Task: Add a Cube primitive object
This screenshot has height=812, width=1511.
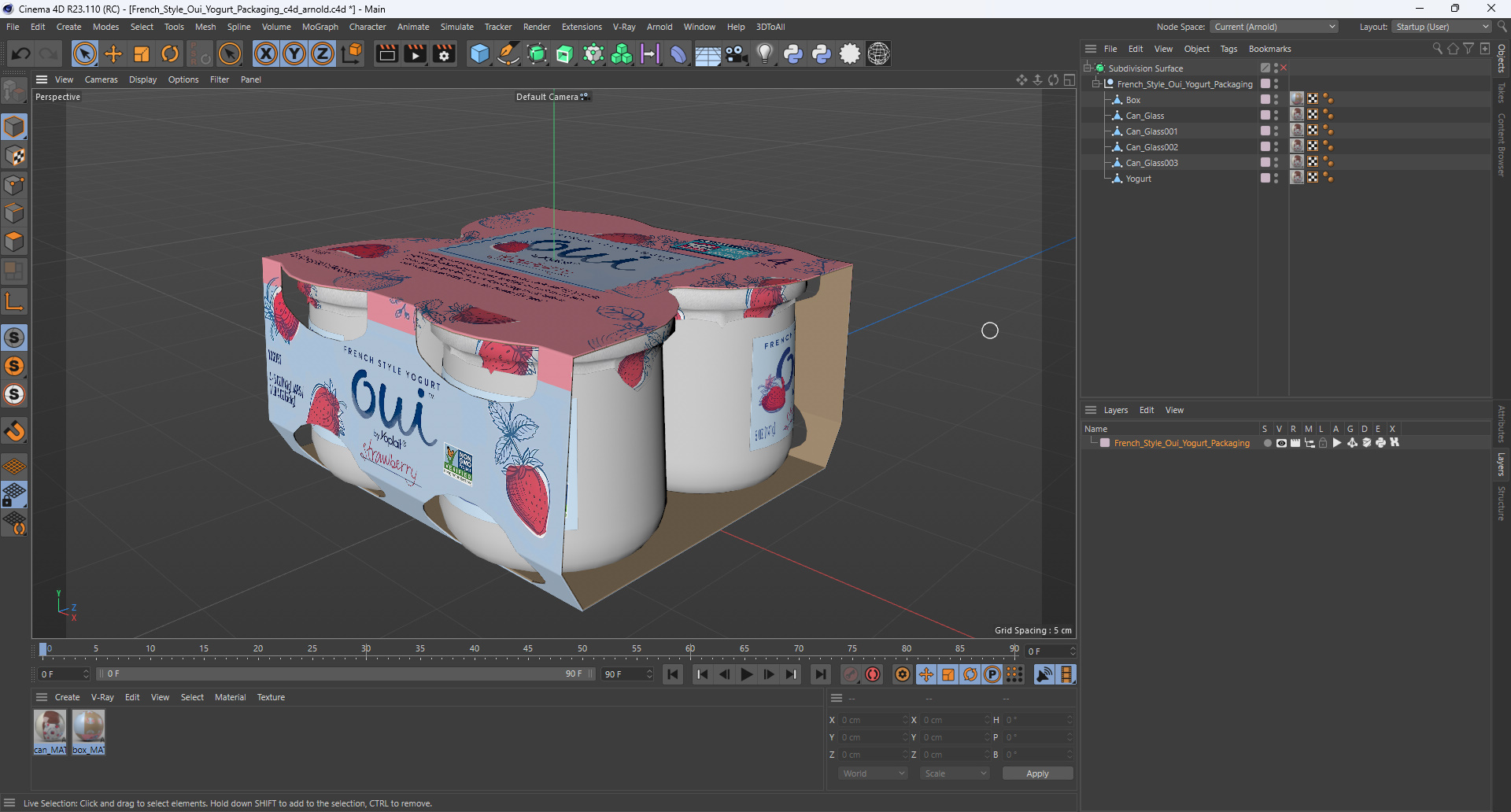Action: click(479, 54)
